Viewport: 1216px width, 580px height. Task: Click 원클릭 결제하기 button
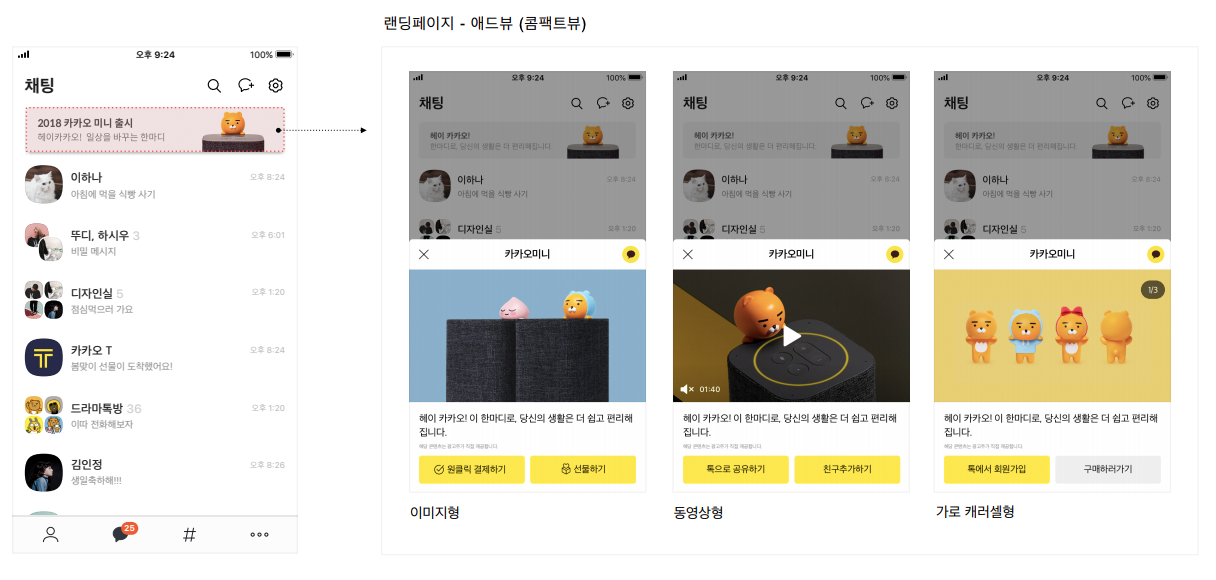[x=472, y=469]
